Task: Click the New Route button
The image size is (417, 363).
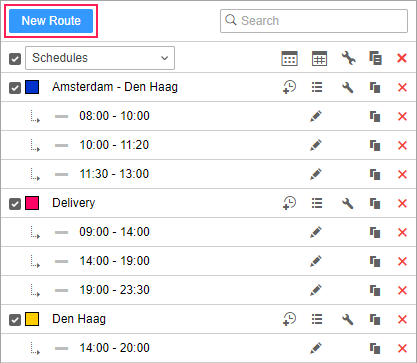Action: click(x=51, y=21)
